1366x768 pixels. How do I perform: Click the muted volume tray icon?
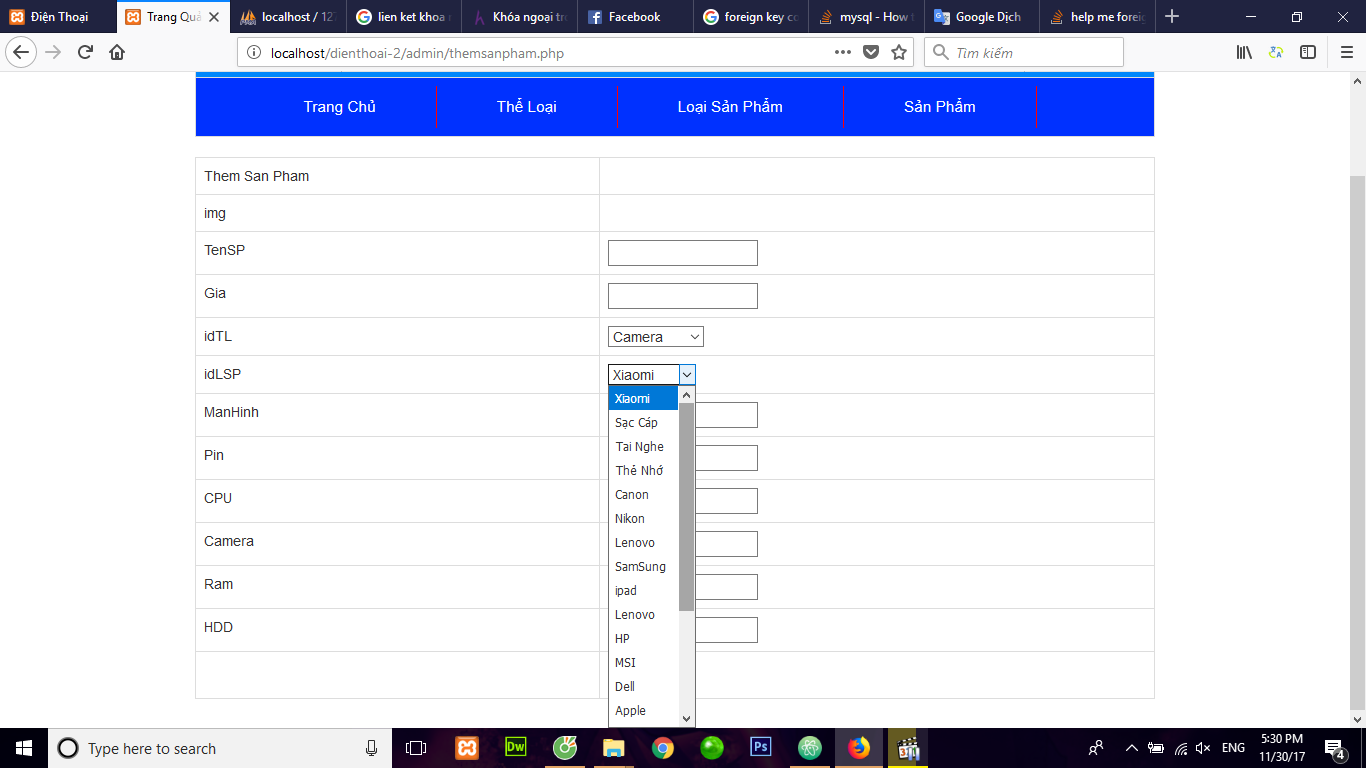coord(1203,748)
